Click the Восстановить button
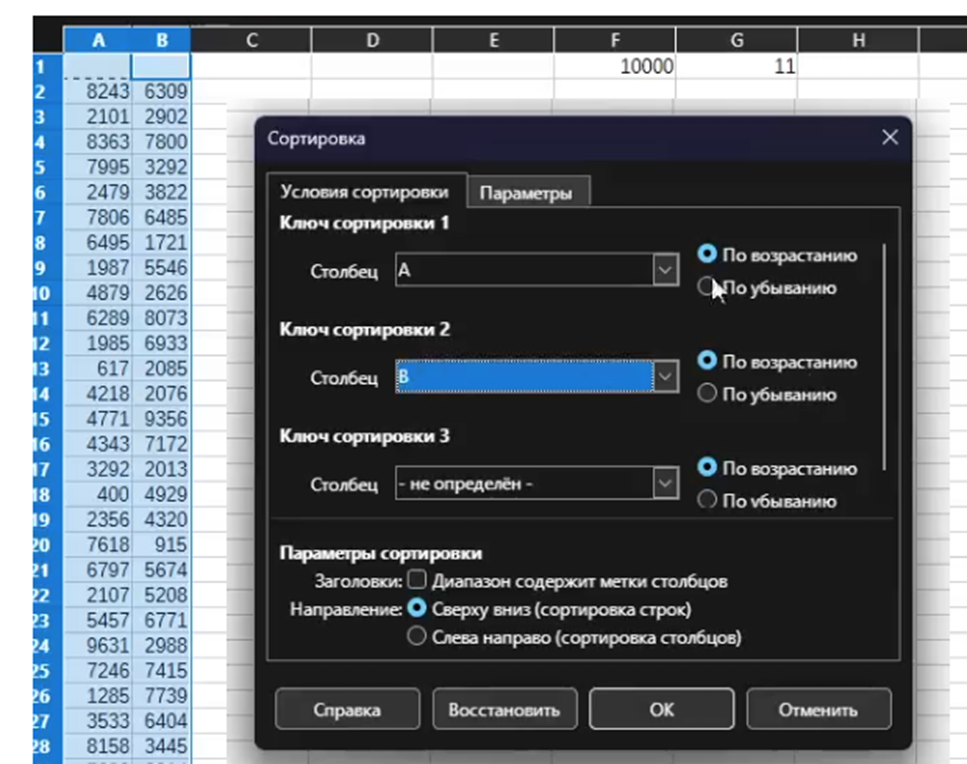This screenshot has height=764, width=967. pos(504,710)
